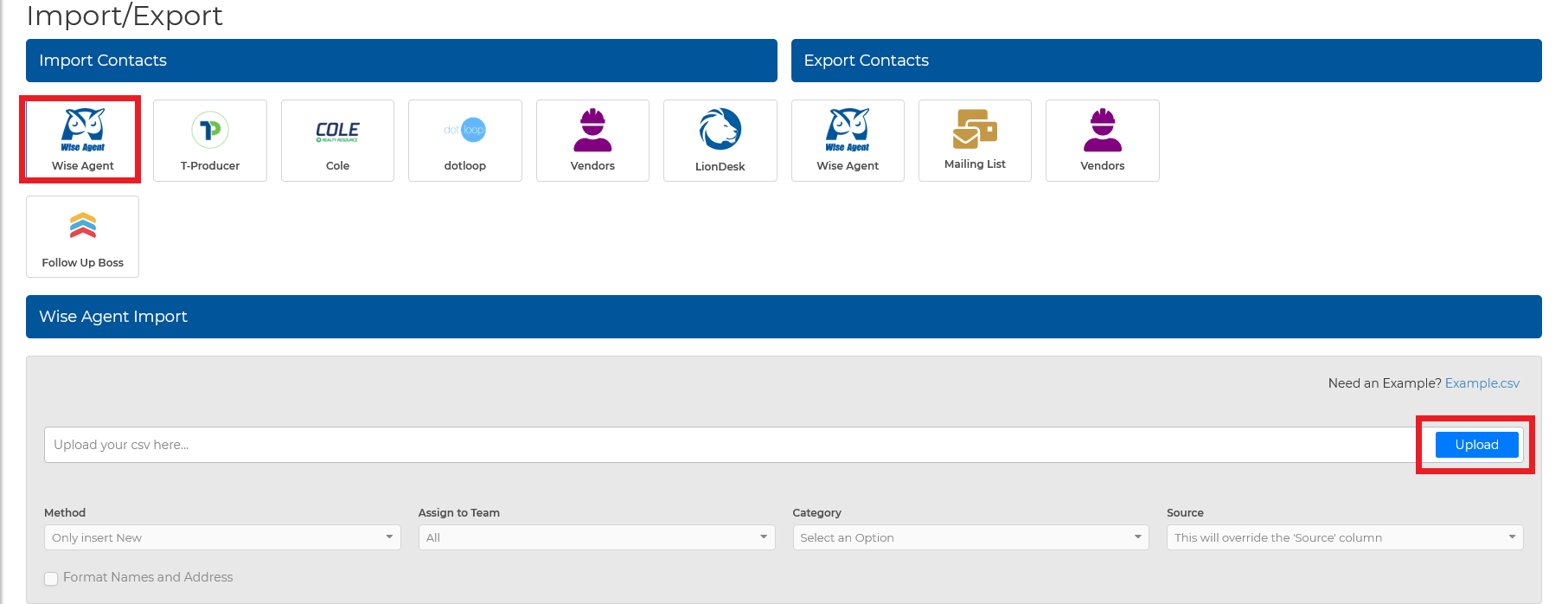Viewport: 1568px width, 604px height.
Task: Tick Format Names and Address checkbox
Action: tap(51, 578)
